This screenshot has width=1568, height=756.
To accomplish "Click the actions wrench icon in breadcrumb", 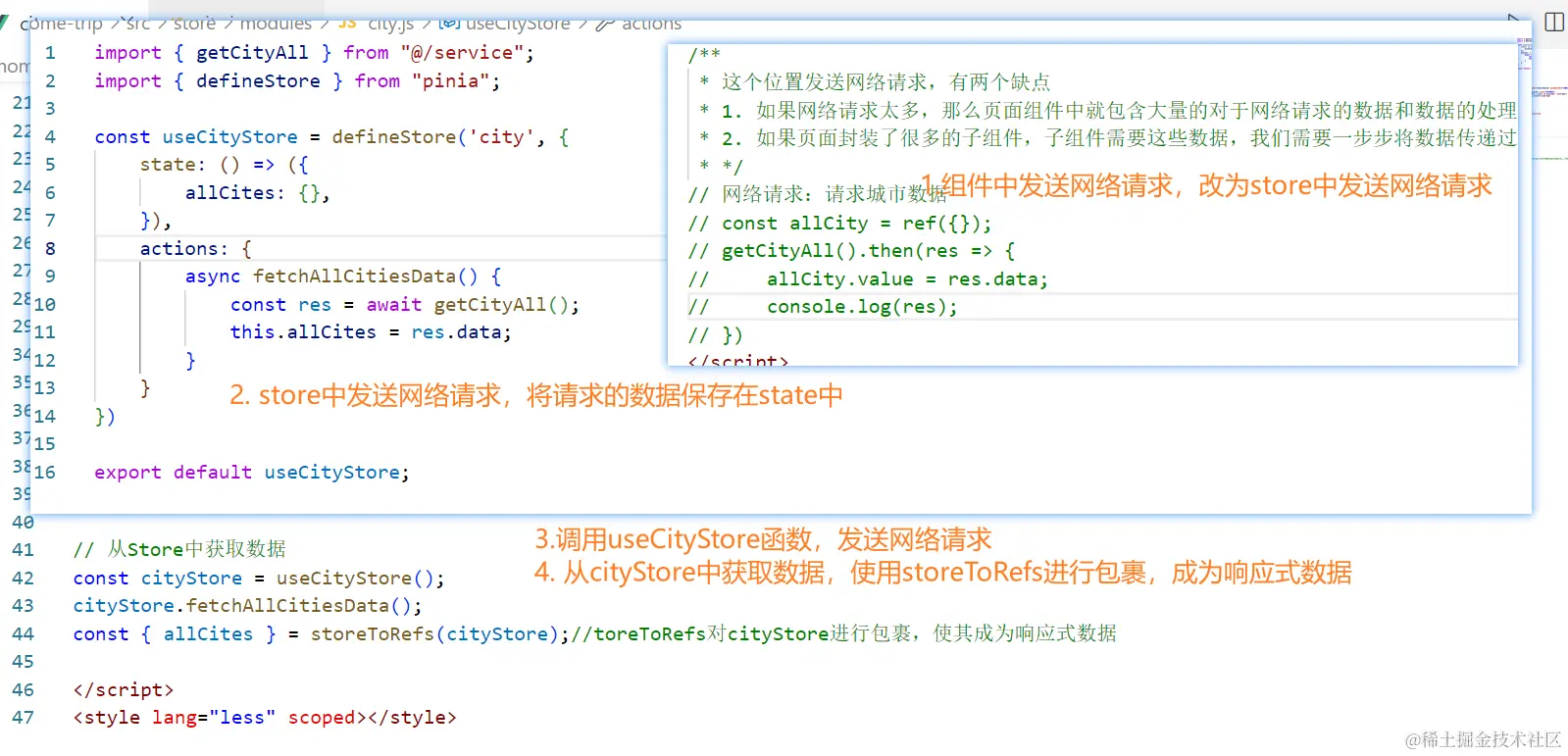I will [x=606, y=22].
